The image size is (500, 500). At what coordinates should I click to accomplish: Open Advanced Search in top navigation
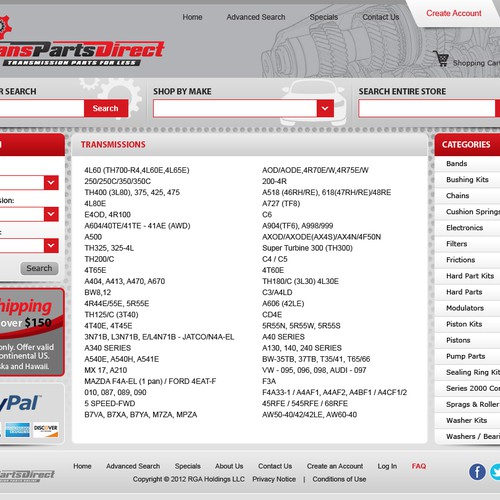point(256,17)
